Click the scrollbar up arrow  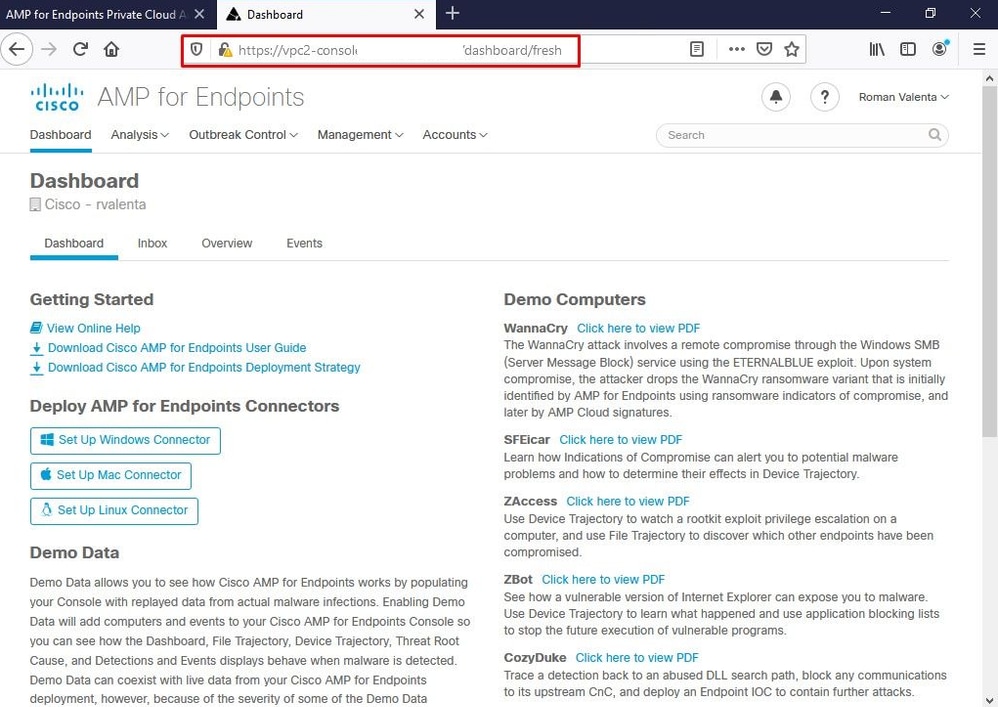tap(989, 78)
